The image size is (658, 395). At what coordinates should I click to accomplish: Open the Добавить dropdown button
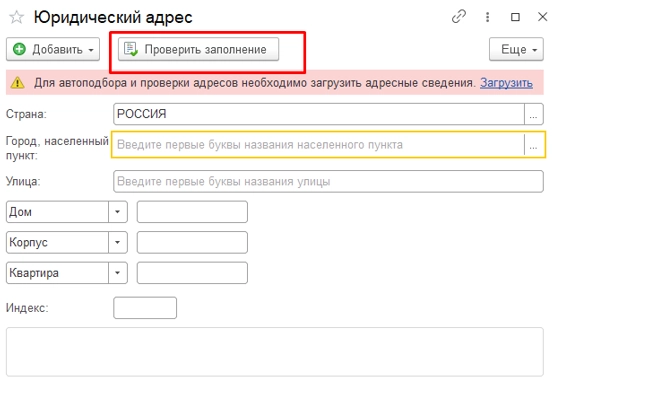[x=53, y=50]
